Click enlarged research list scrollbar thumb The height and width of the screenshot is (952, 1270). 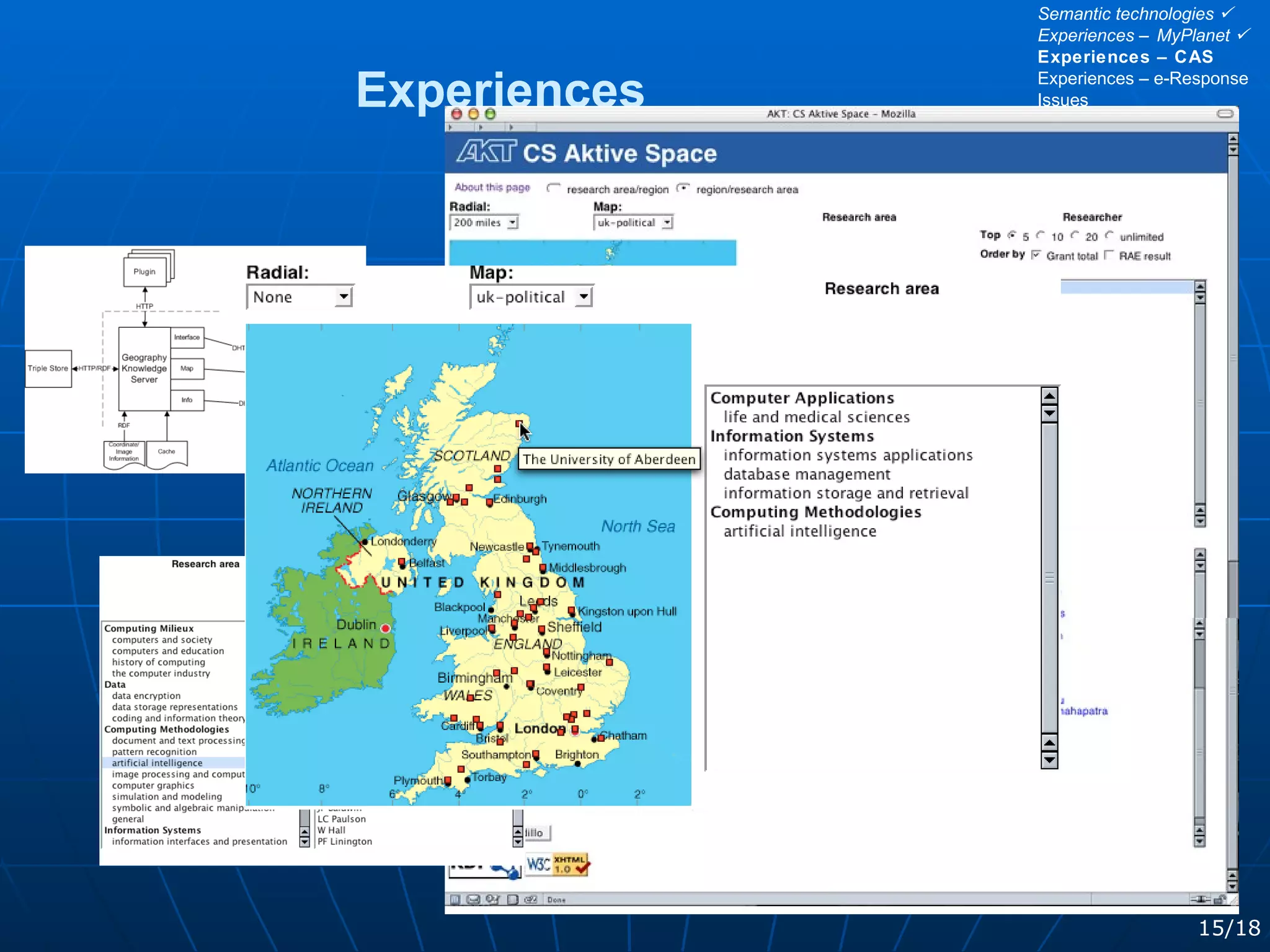click(x=1049, y=578)
